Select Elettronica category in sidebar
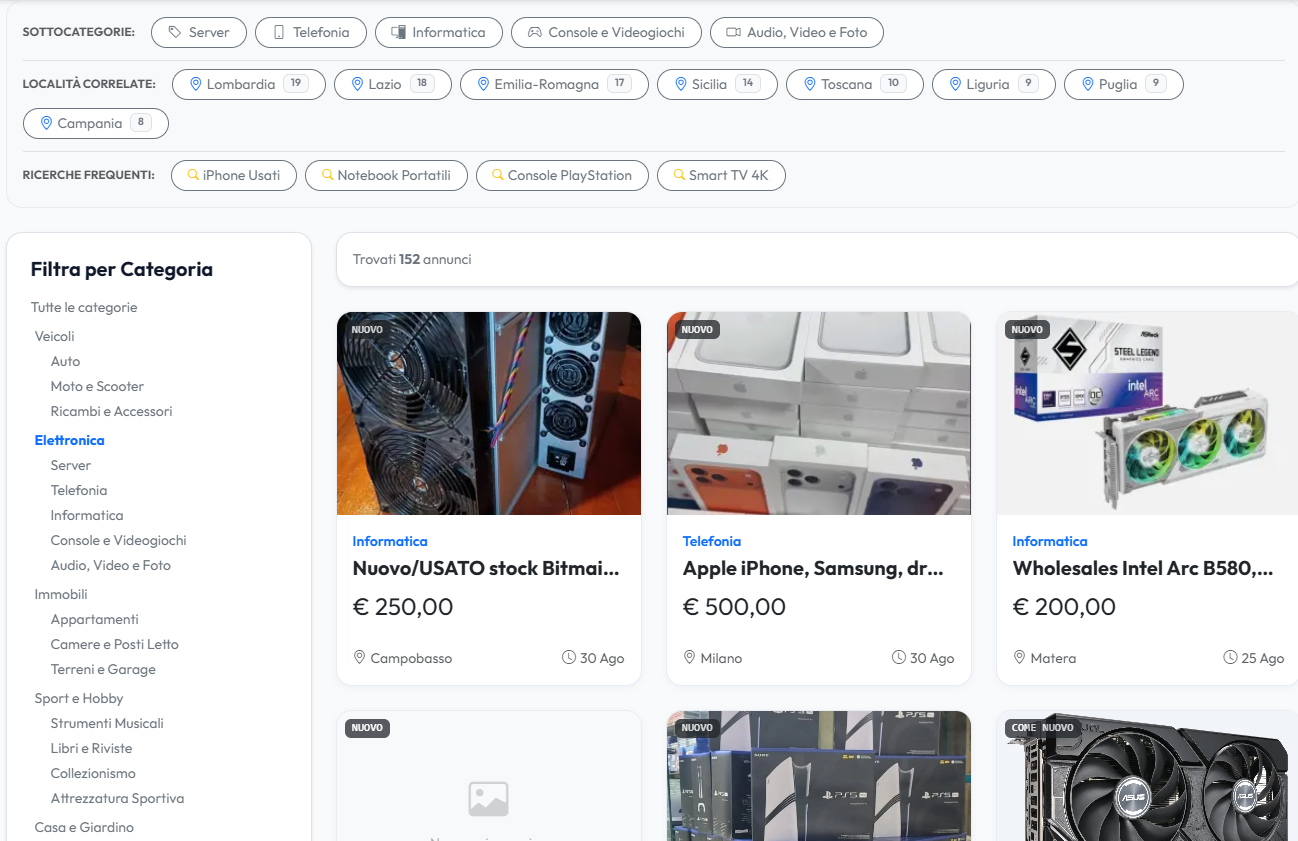Image resolution: width=1298 pixels, height=841 pixels. (x=70, y=440)
